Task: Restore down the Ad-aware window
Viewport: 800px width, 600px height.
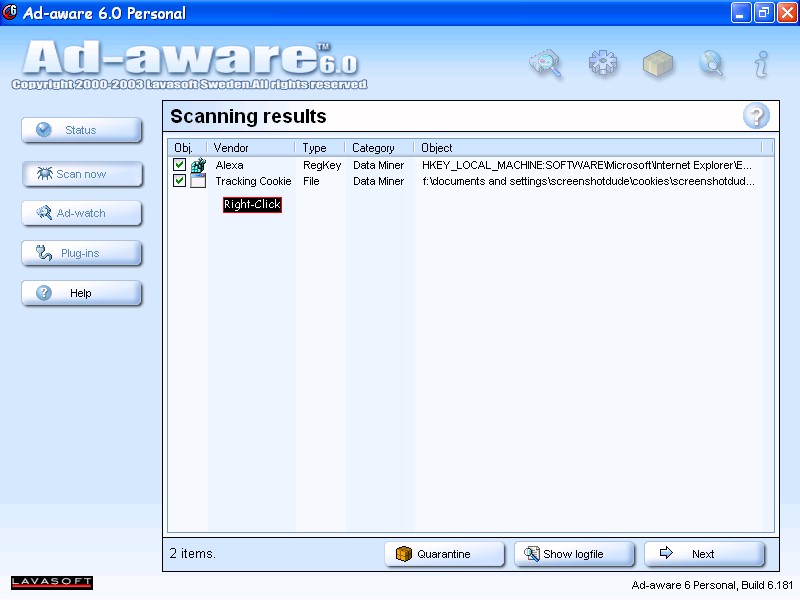Action: click(x=764, y=13)
